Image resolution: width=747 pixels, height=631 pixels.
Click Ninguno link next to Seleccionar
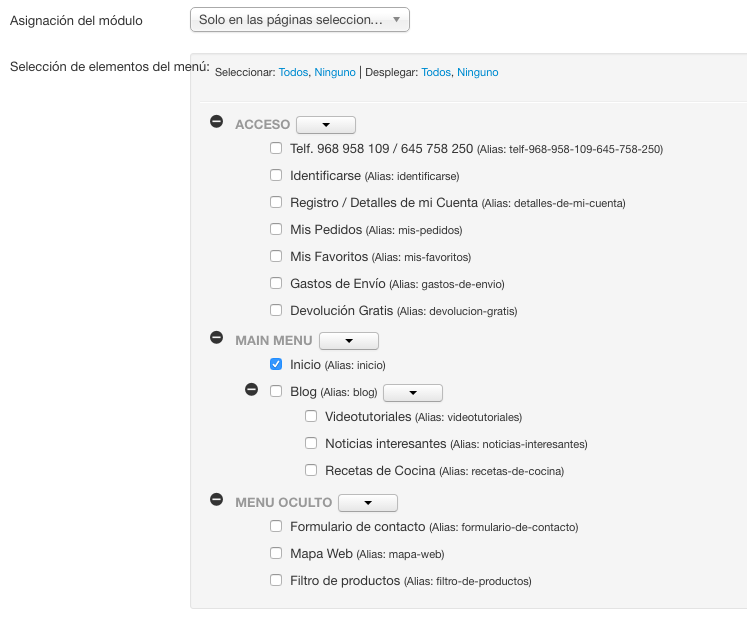(335, 72)
